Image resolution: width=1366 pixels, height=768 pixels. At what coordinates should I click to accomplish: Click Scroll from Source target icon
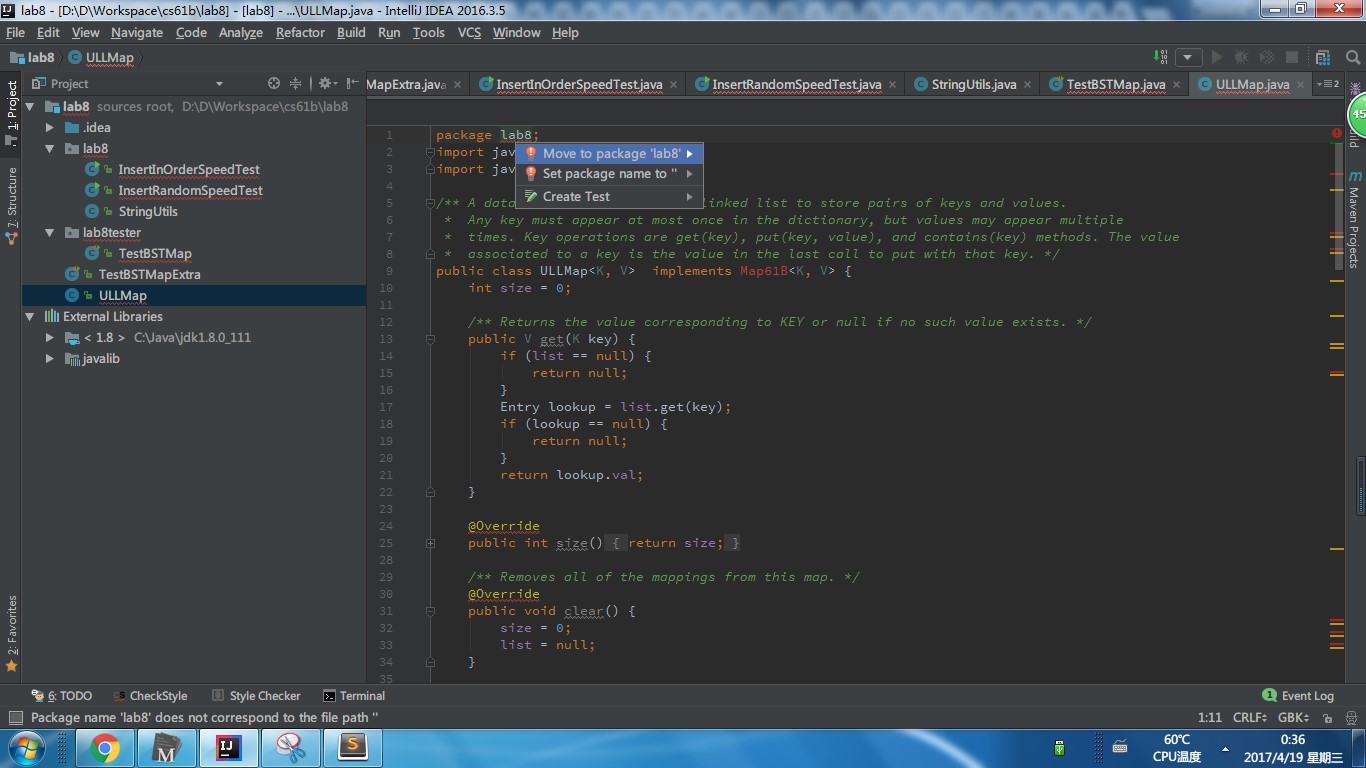[274, 83]
